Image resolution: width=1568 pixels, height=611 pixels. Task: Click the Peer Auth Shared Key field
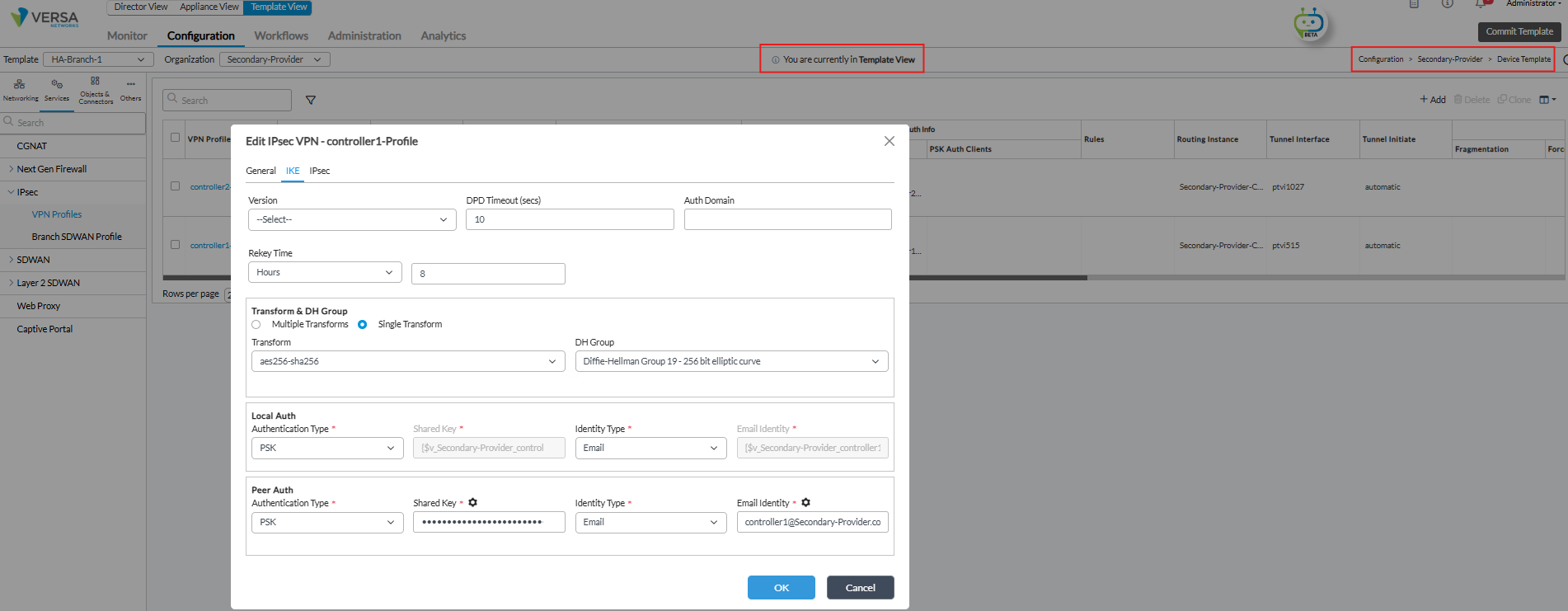pyautogui.click(x=489, y=522)
